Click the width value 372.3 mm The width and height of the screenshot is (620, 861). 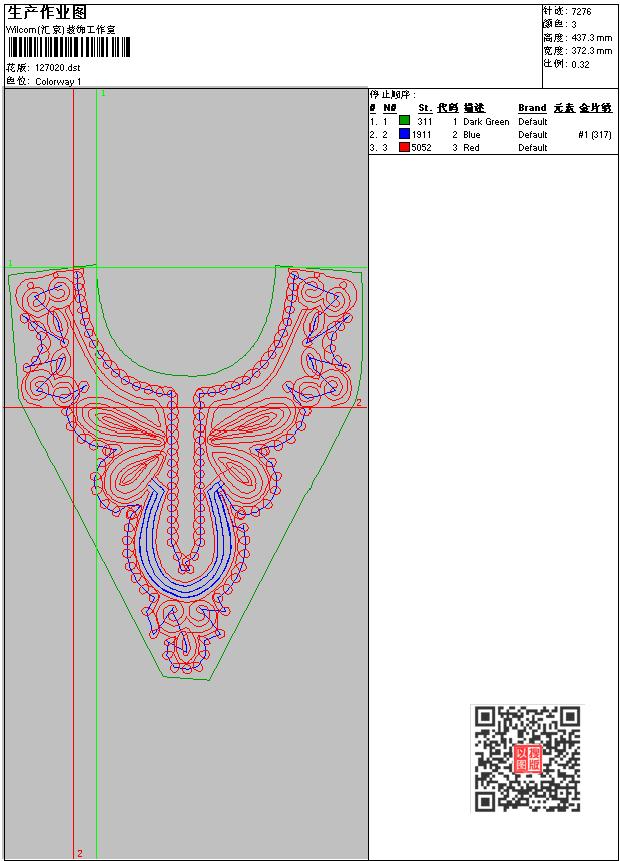[591, 51]
